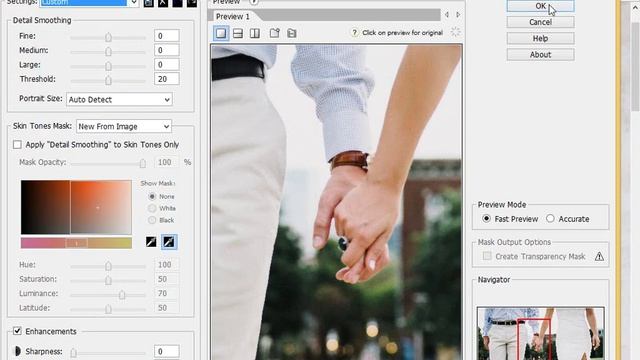The width and height of the screenshot is (640, 360).
Task: Click the previous preview tab arrow
Action: point(447,15)
